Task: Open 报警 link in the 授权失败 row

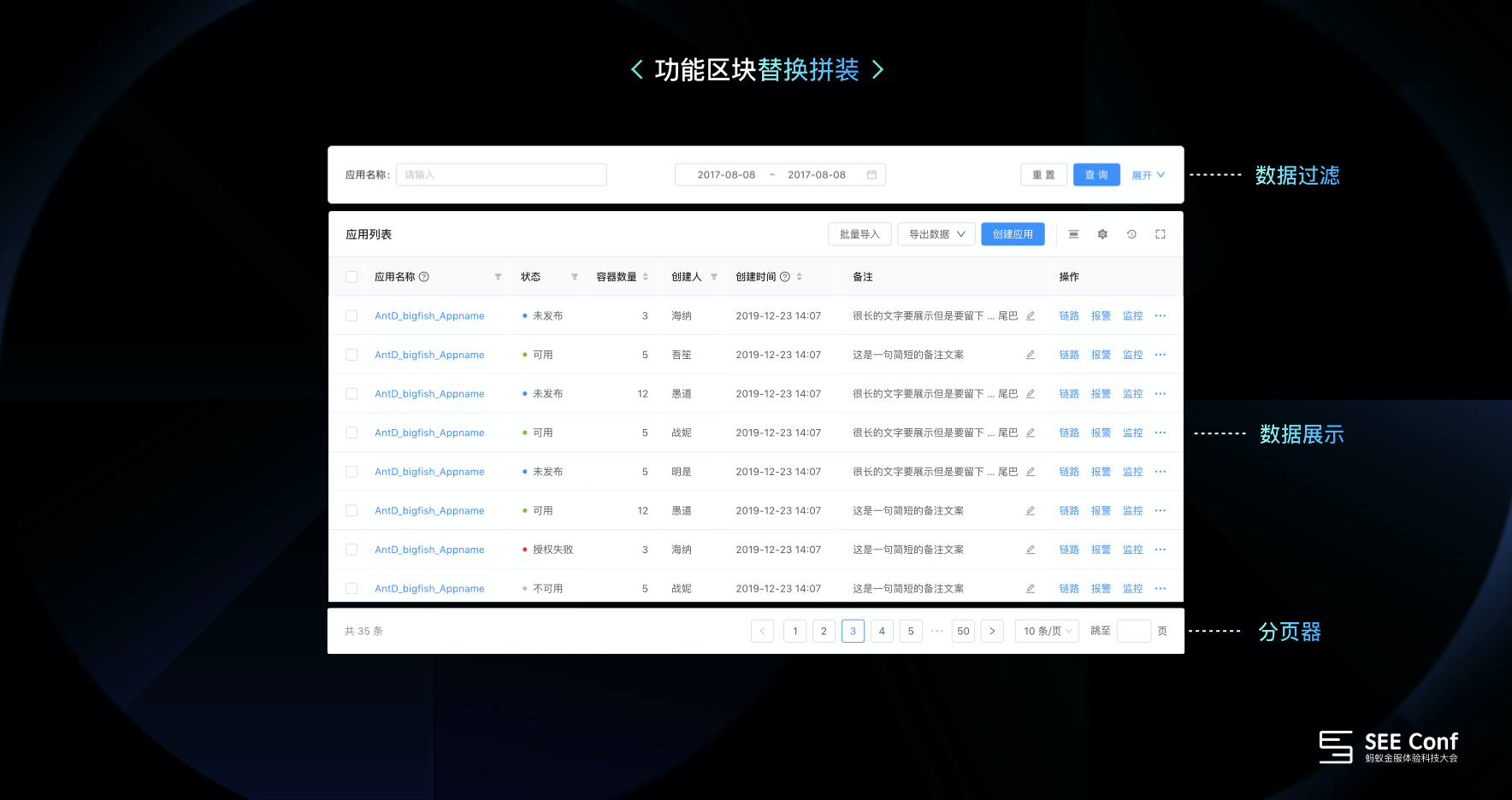Action: (x=1102, y=550)
